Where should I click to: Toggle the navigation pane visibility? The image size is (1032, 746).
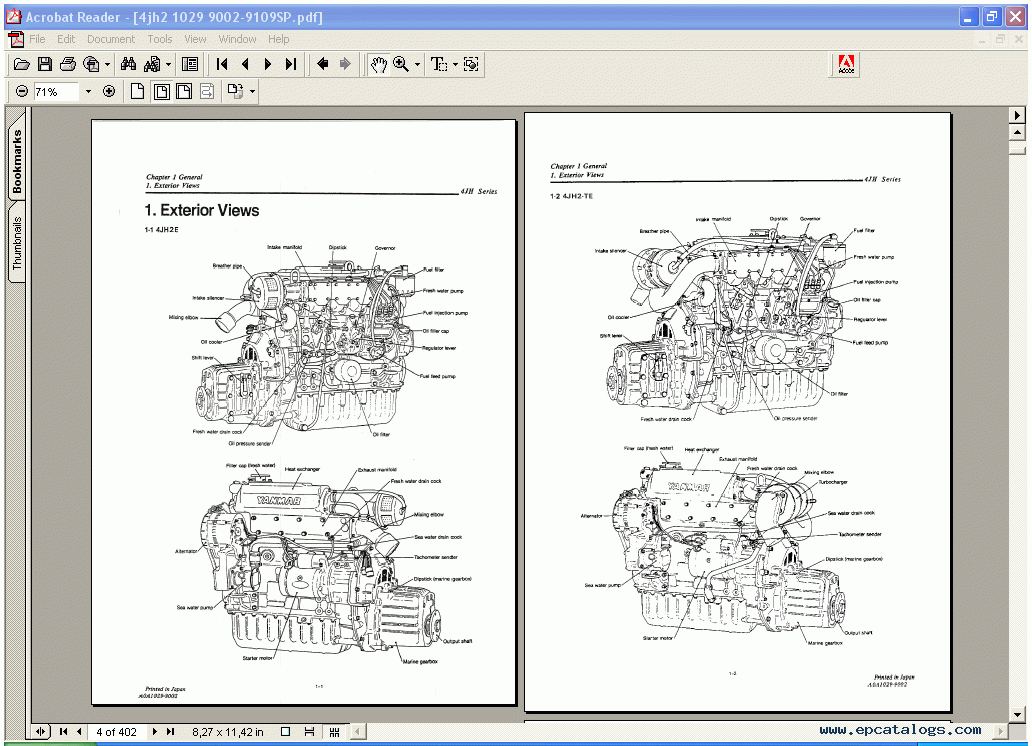[x=189, y=63]
